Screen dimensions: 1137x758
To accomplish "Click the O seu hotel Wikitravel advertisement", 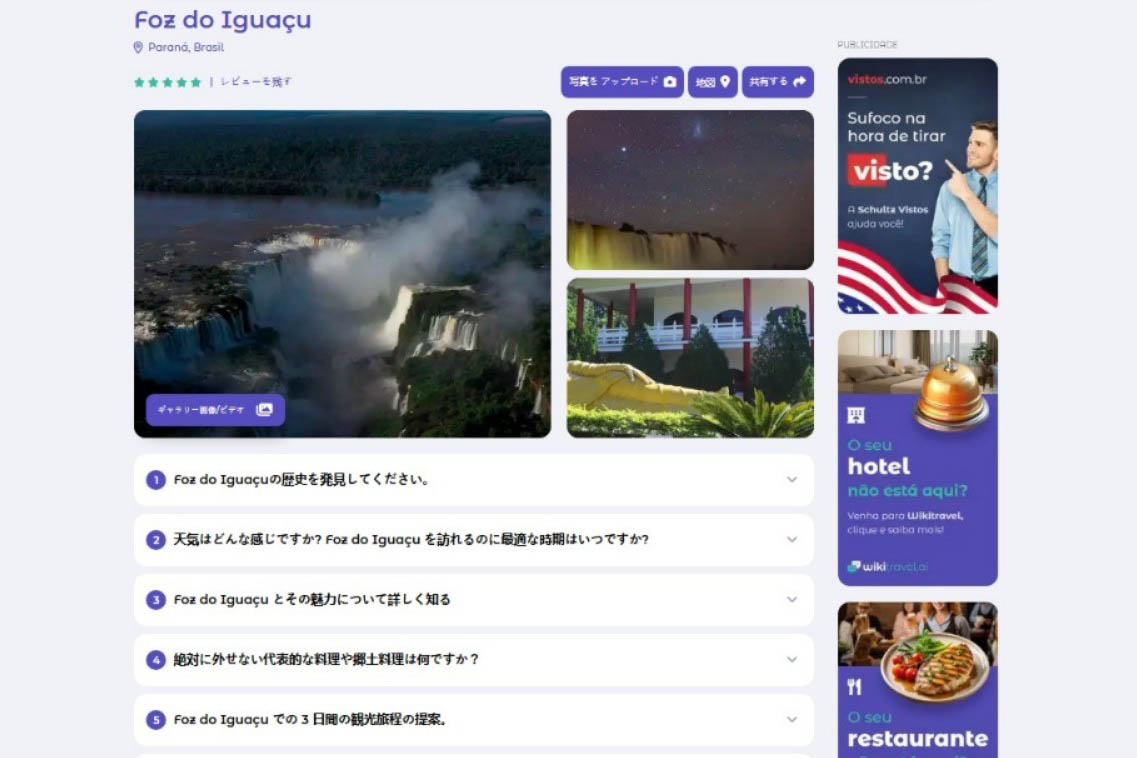I will click(x=917, y=458).
